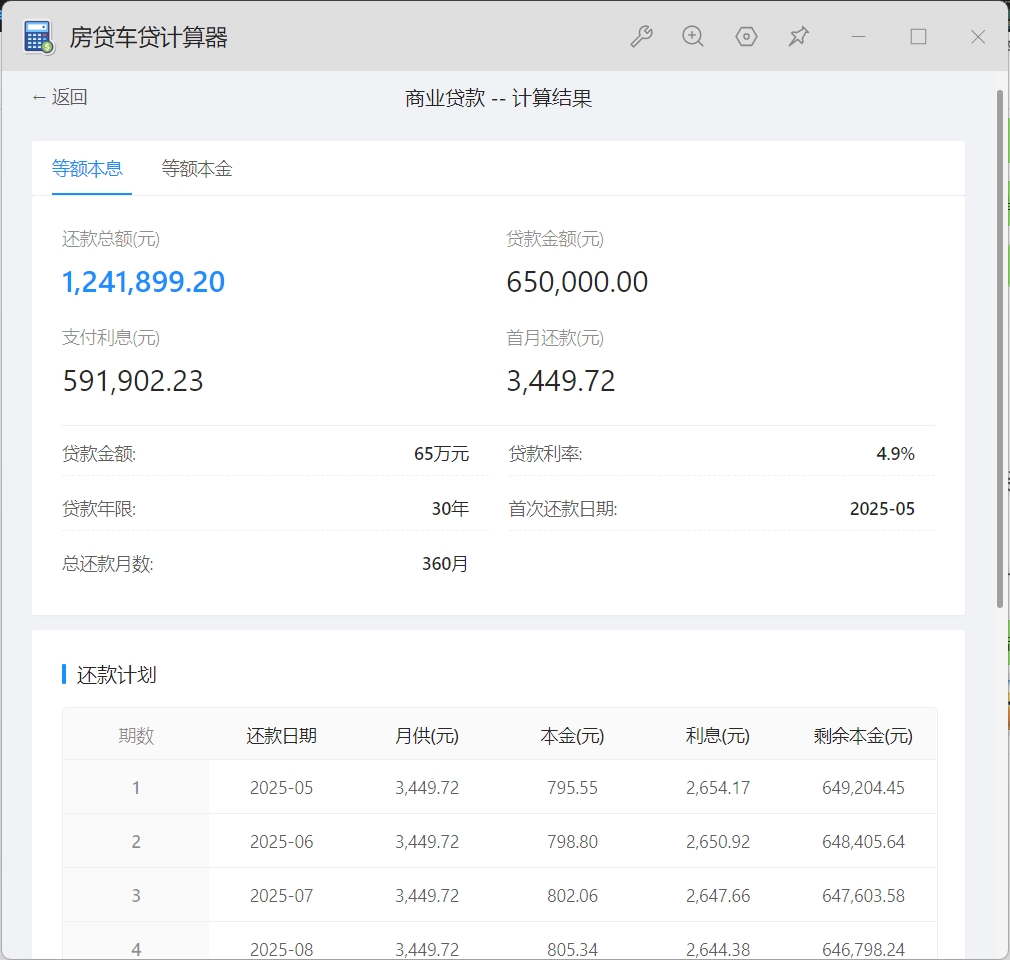This screenshot has width=1010, height=960.
Task: Pin the window with the pin icon
Action: (799, 37)
